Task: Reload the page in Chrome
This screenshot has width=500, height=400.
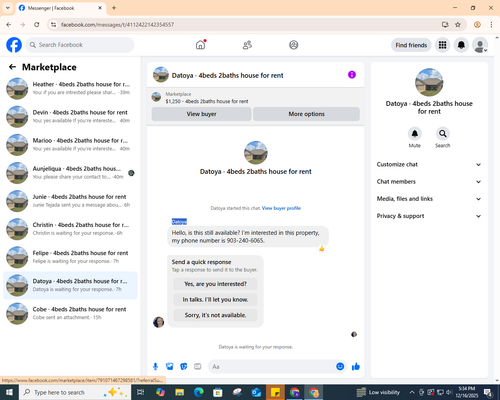Action: click(37, 25)
